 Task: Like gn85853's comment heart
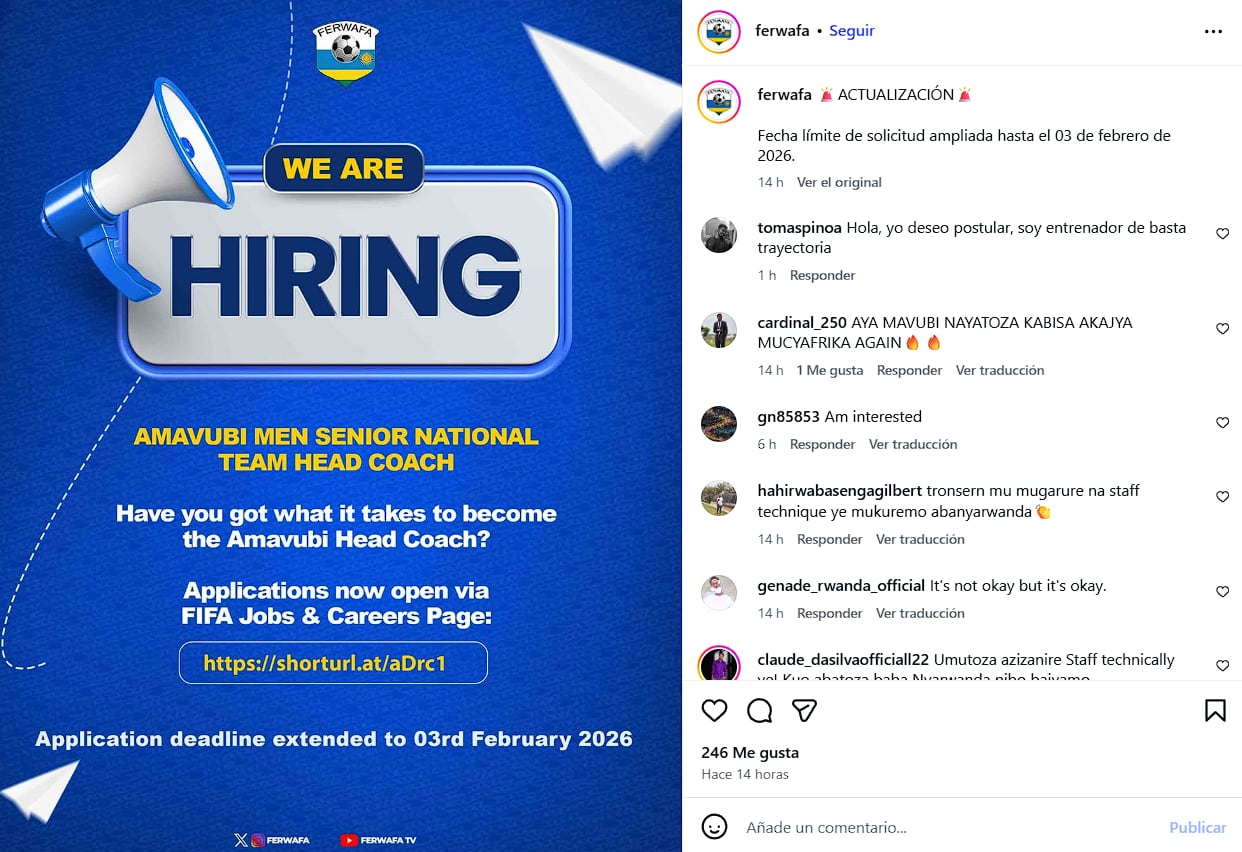pyautogui.click(x=1222, y=422)
